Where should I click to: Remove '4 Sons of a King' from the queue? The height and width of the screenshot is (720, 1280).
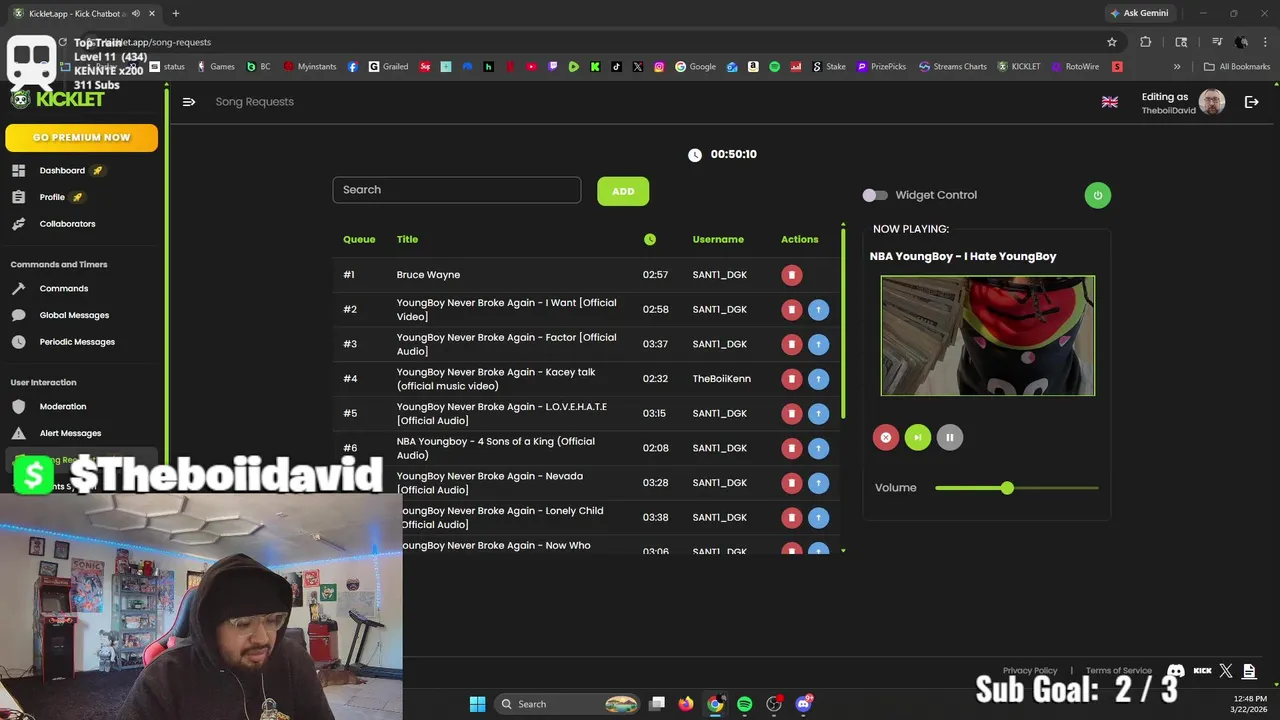click(x=791, y=448)
